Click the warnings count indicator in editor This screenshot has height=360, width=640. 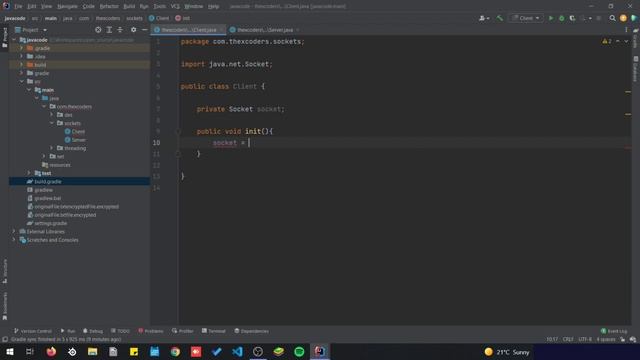[x=607, y=41]
